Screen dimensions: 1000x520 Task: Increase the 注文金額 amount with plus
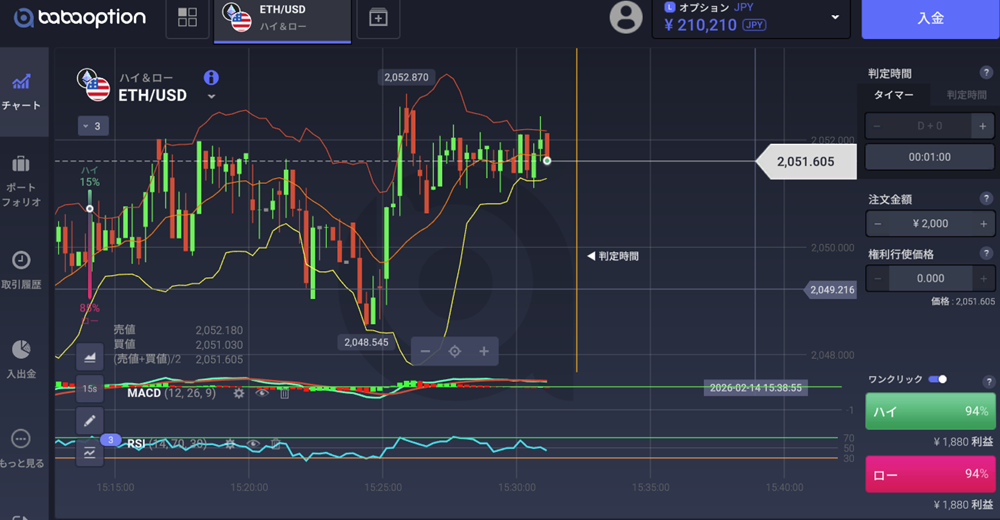[x=983, y=224]
